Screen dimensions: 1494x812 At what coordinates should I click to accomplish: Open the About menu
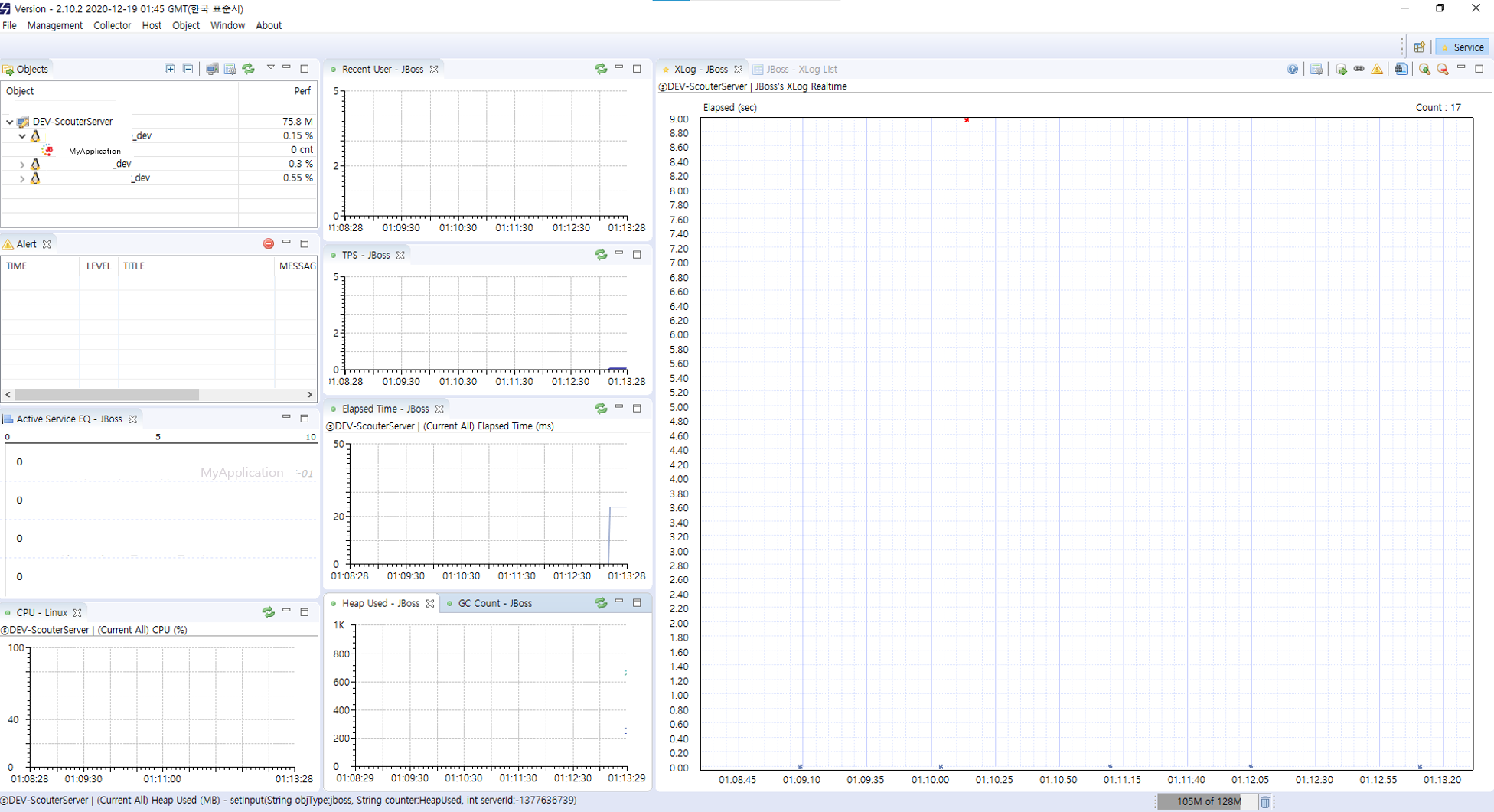269,25
